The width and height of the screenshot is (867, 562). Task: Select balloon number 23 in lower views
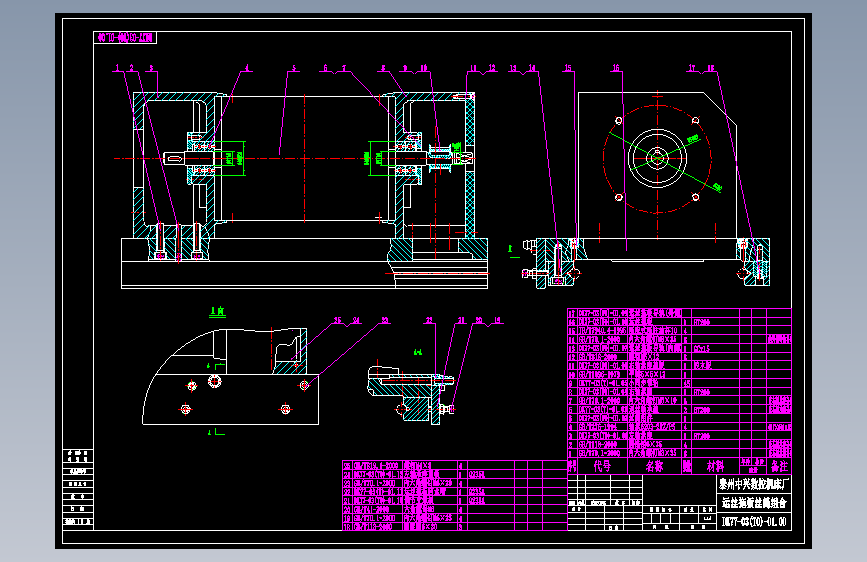pyautogui.click(x=384, y=320)
